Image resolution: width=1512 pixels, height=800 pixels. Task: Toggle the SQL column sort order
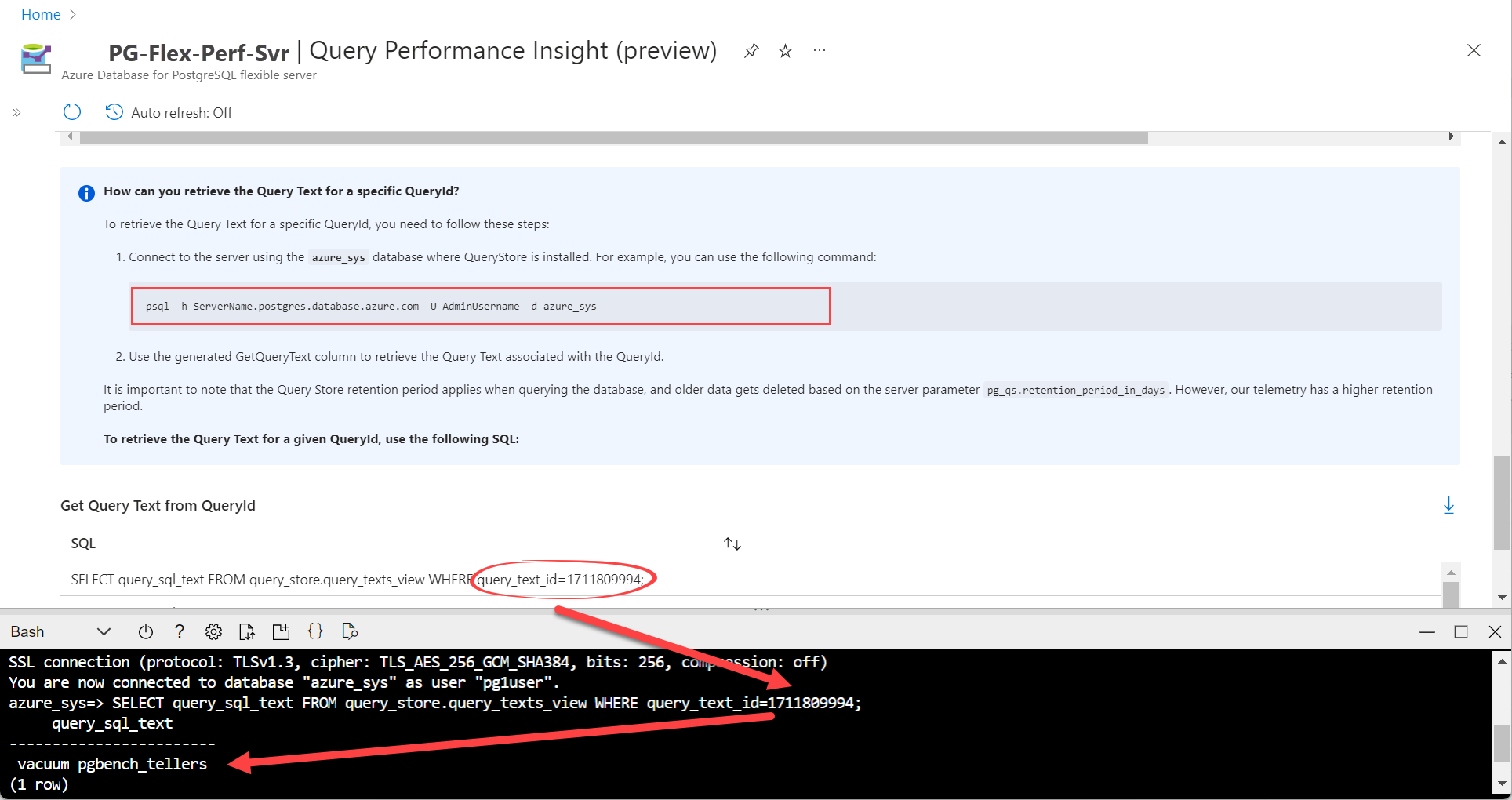tap(731, 543)
